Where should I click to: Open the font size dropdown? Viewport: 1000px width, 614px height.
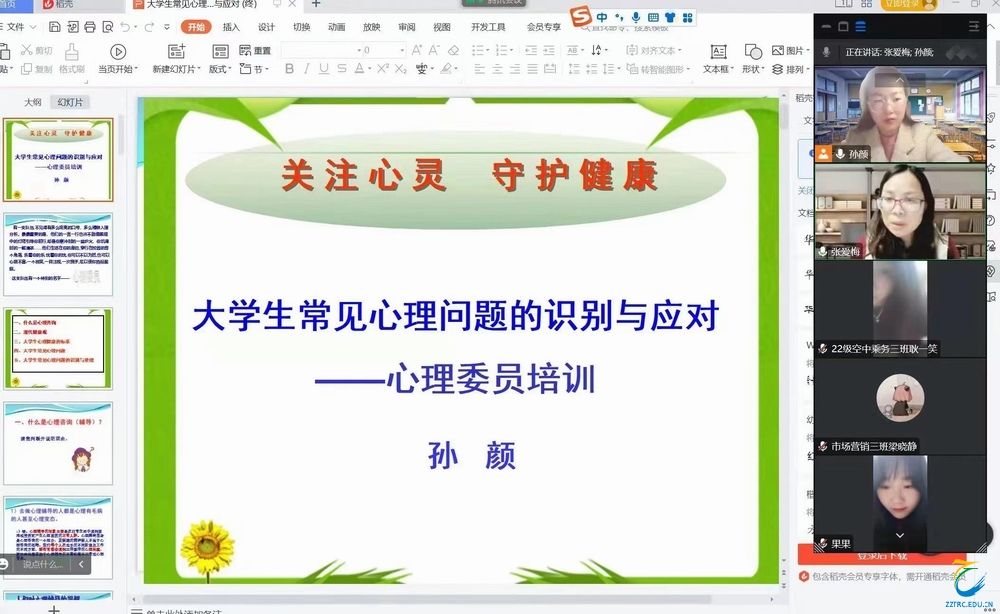(x=402, y=50)
